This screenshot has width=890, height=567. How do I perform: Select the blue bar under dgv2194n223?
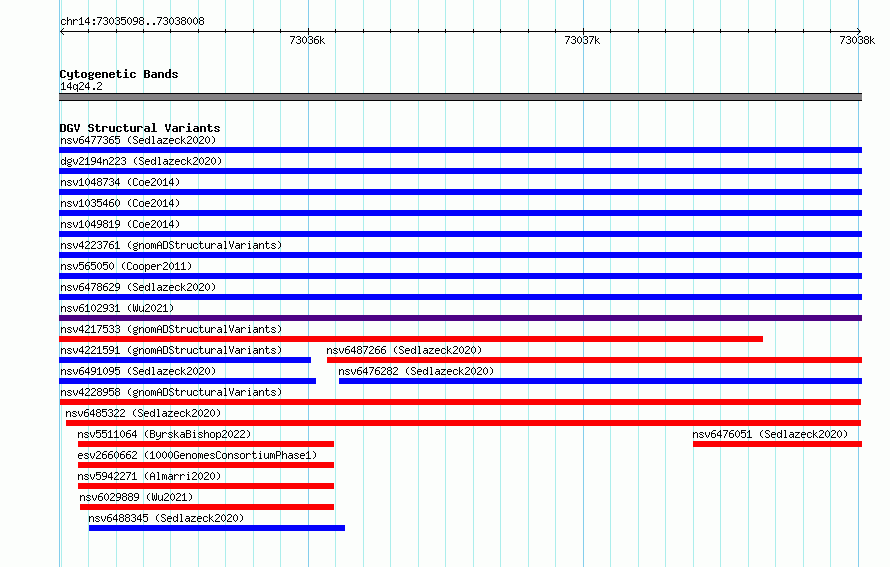tap(460, 171)
